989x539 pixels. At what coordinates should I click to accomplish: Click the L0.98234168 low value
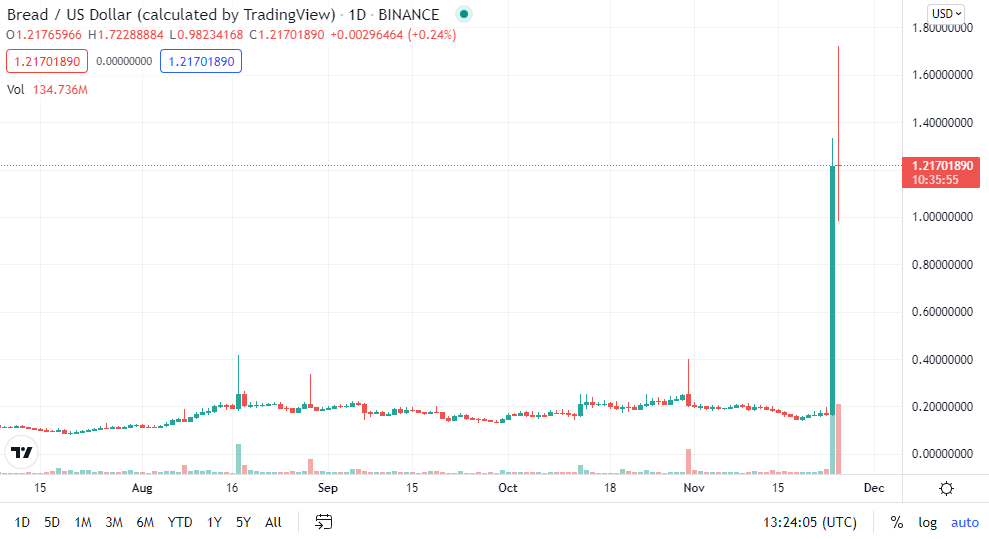coord(206,35)
